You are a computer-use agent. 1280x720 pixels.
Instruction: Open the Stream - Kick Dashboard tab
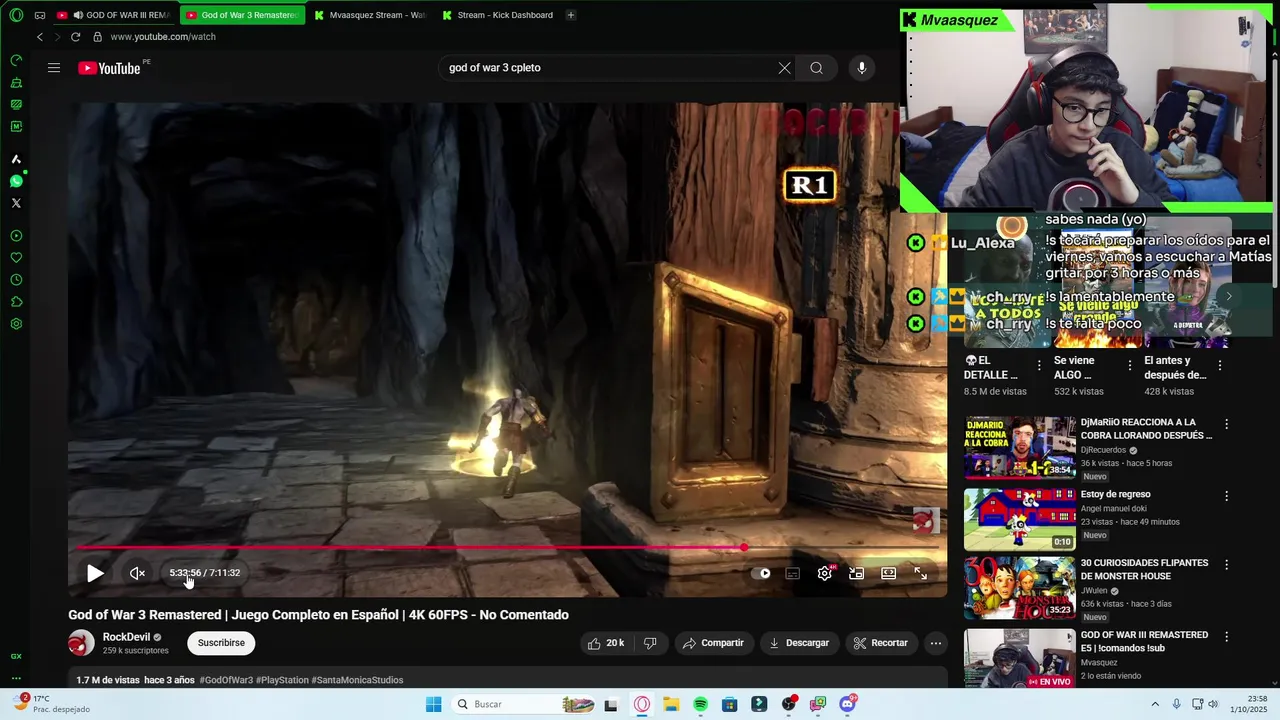tap(497, 15)
